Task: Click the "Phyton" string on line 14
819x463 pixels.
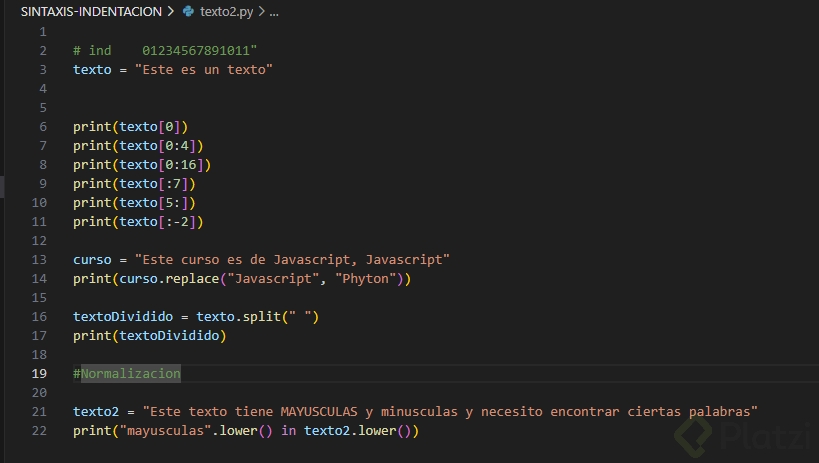Action: click(366, 279)
